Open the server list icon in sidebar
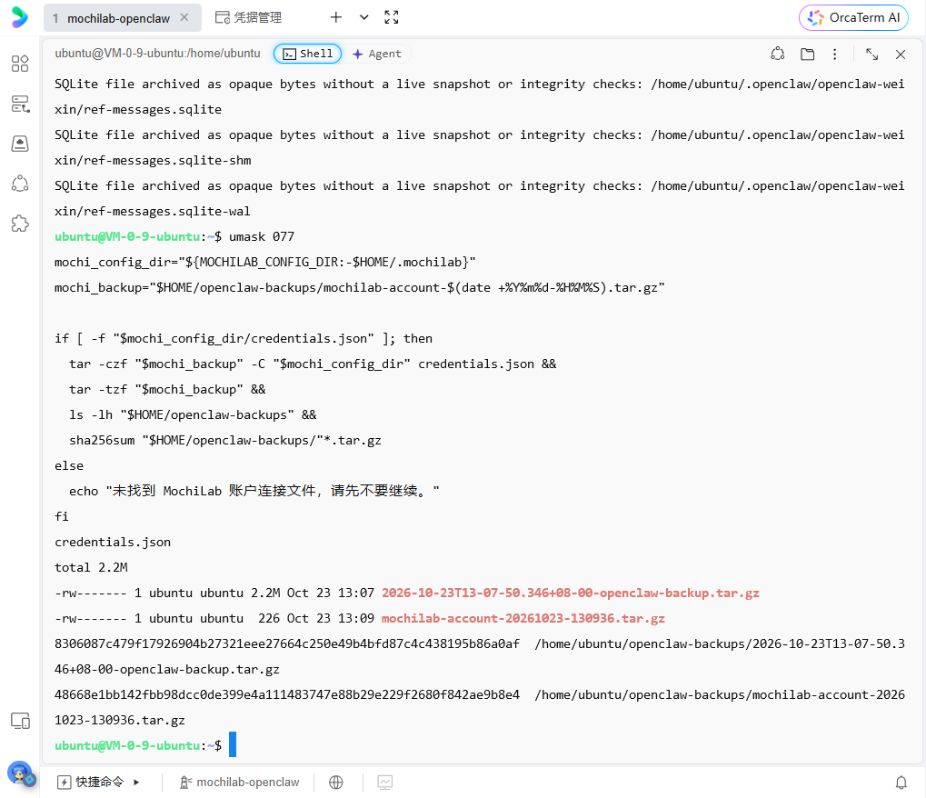 pyautogui.click(x=20, y=104)
